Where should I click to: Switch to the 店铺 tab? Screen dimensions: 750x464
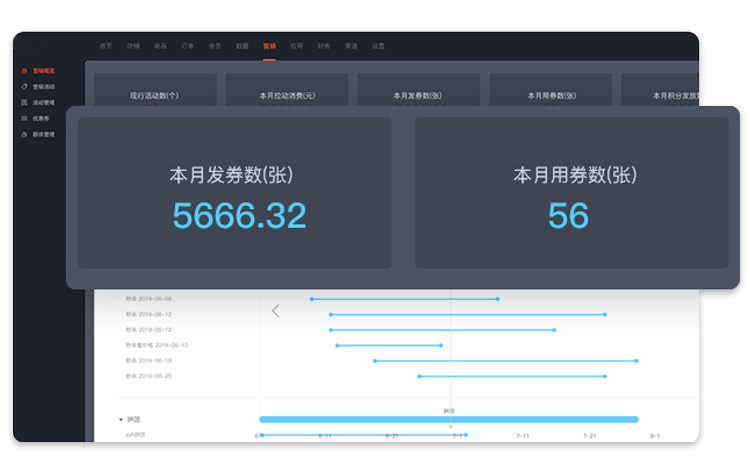(133, 46)
